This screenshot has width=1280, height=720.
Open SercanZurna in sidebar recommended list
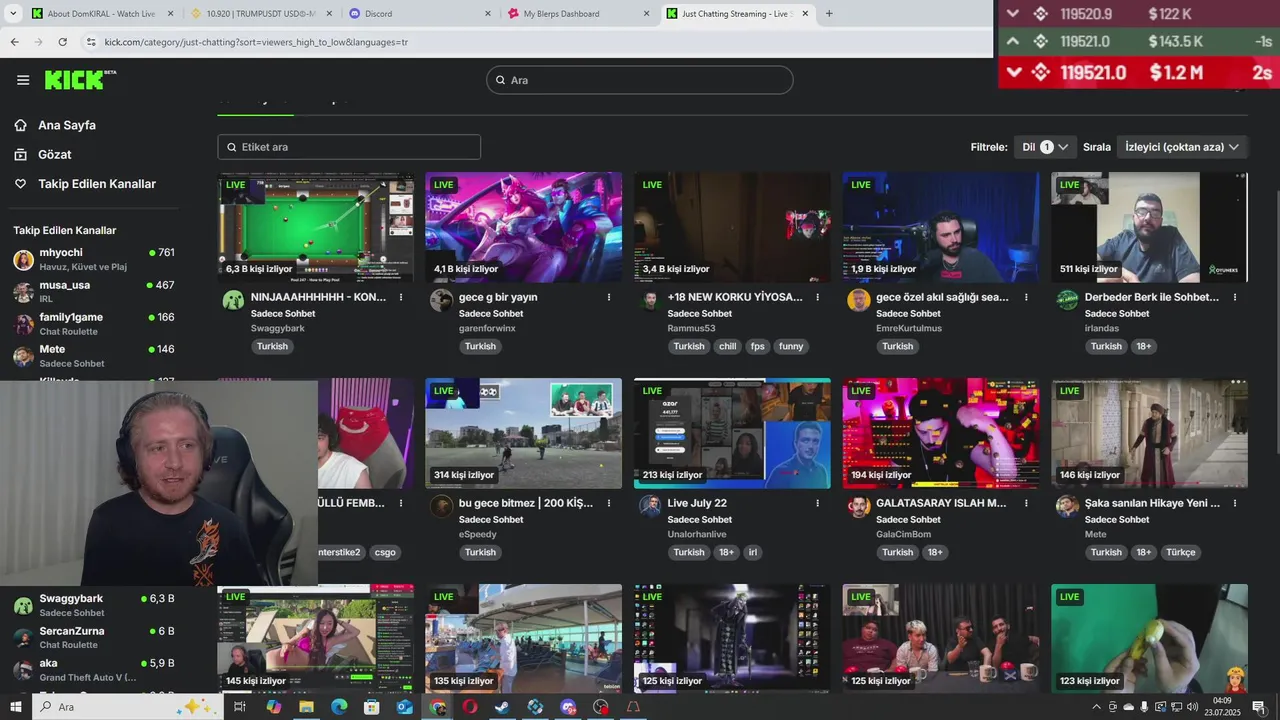94,637
